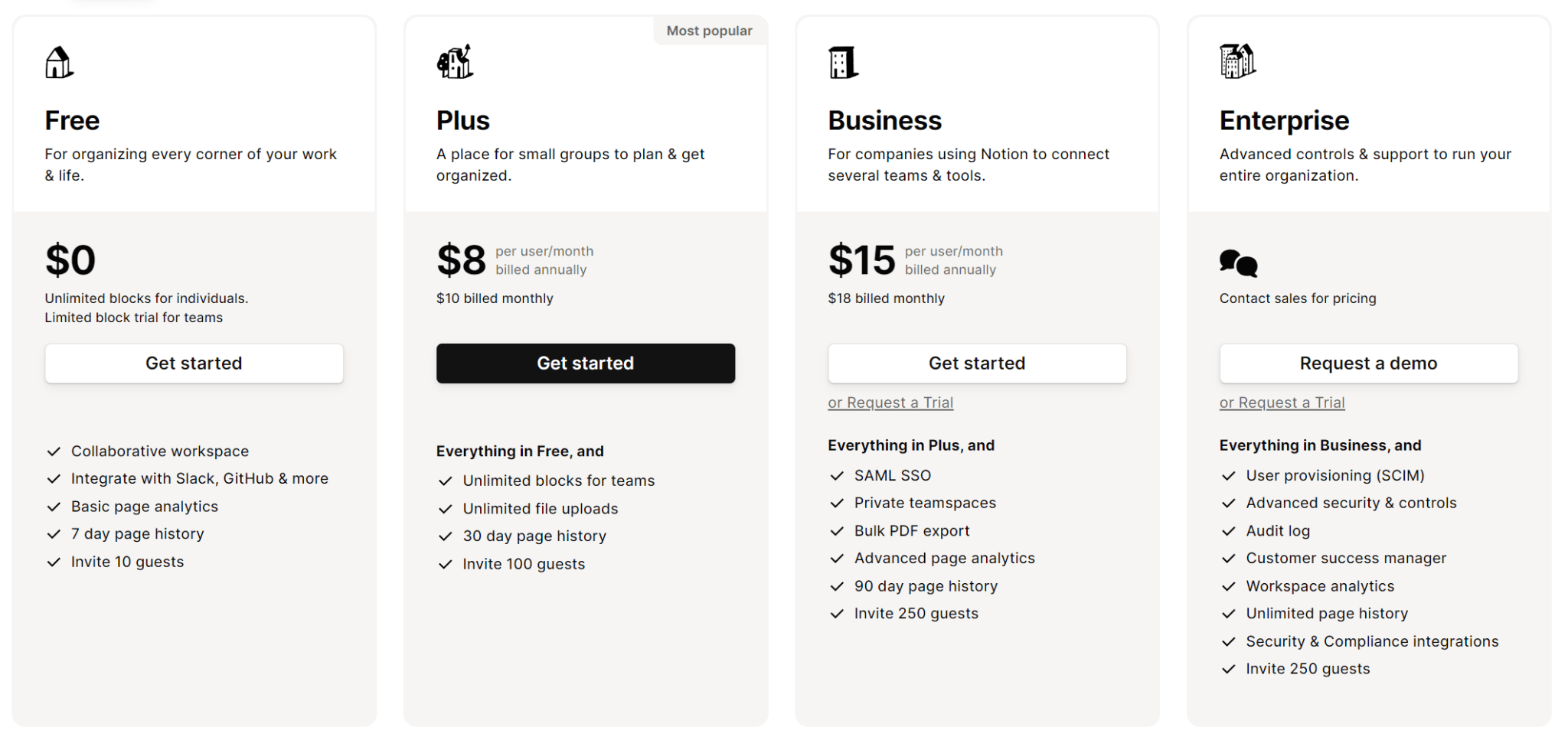Choose Get started for Business plan
This screenshot has height=740, width=1568.
click(977, 363)
